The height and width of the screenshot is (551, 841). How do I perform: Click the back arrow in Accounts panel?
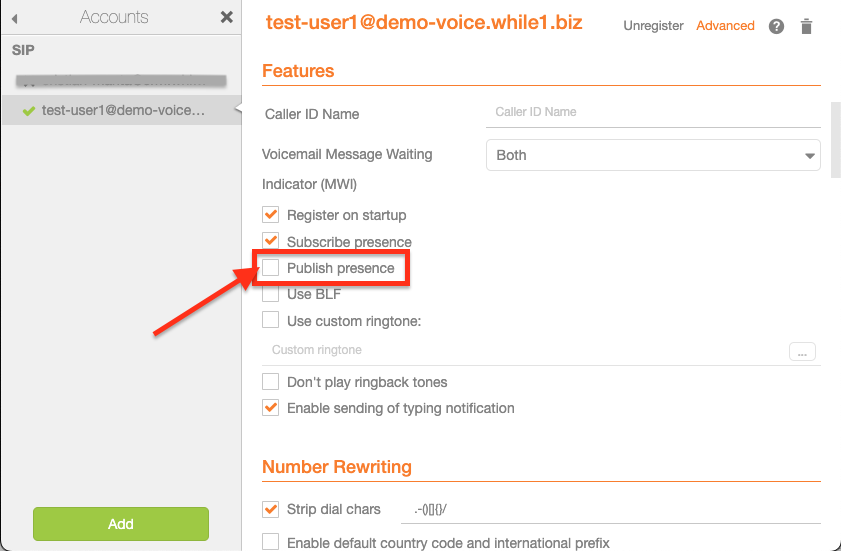click(16, 18)
